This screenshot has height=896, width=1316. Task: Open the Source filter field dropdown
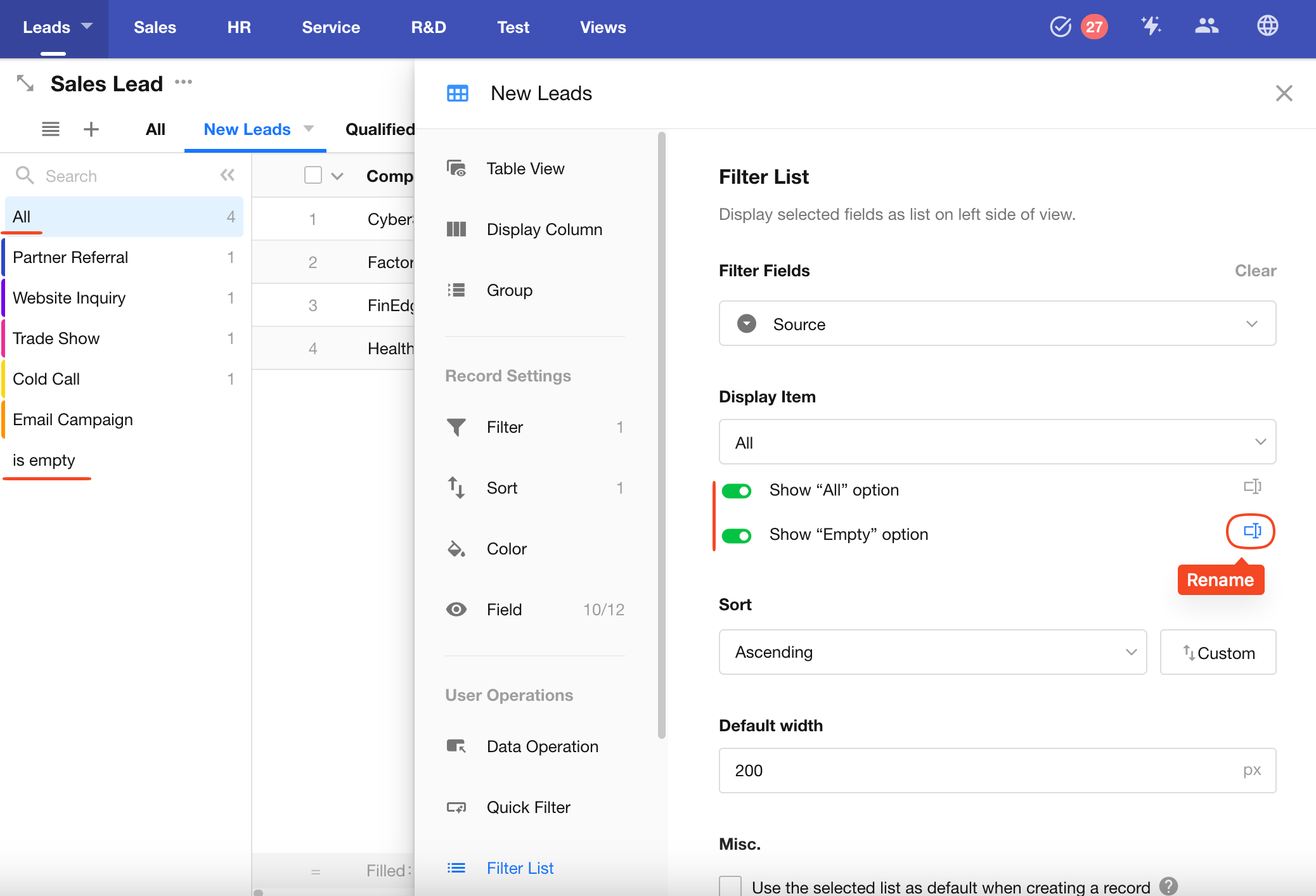[997, 324]
